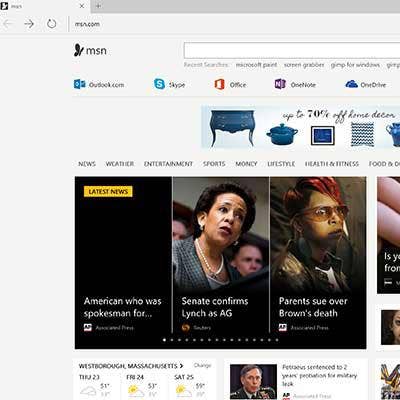
Task: Expand the Westborough, Massachusetts weather location
Action: point(131,366)
